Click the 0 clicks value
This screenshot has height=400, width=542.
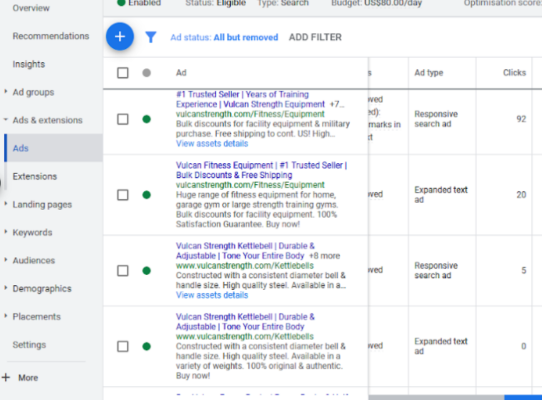(524, 346)
